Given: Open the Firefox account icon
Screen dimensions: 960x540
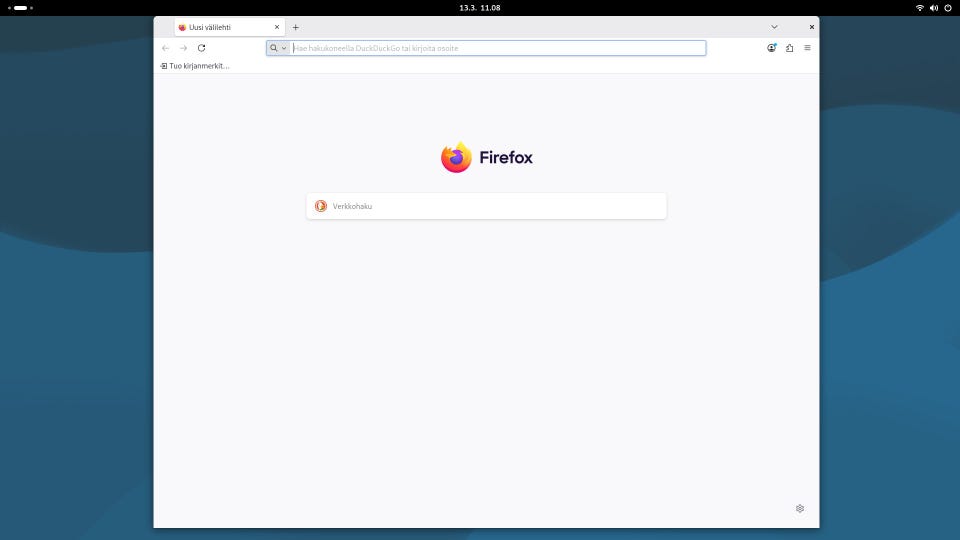Looking at the screenshot, I should tap(771, 48).
